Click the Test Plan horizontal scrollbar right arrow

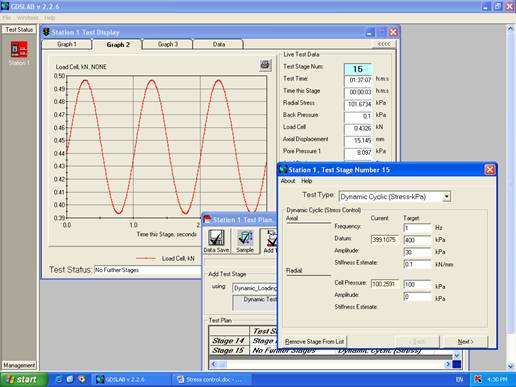[448, 364]
